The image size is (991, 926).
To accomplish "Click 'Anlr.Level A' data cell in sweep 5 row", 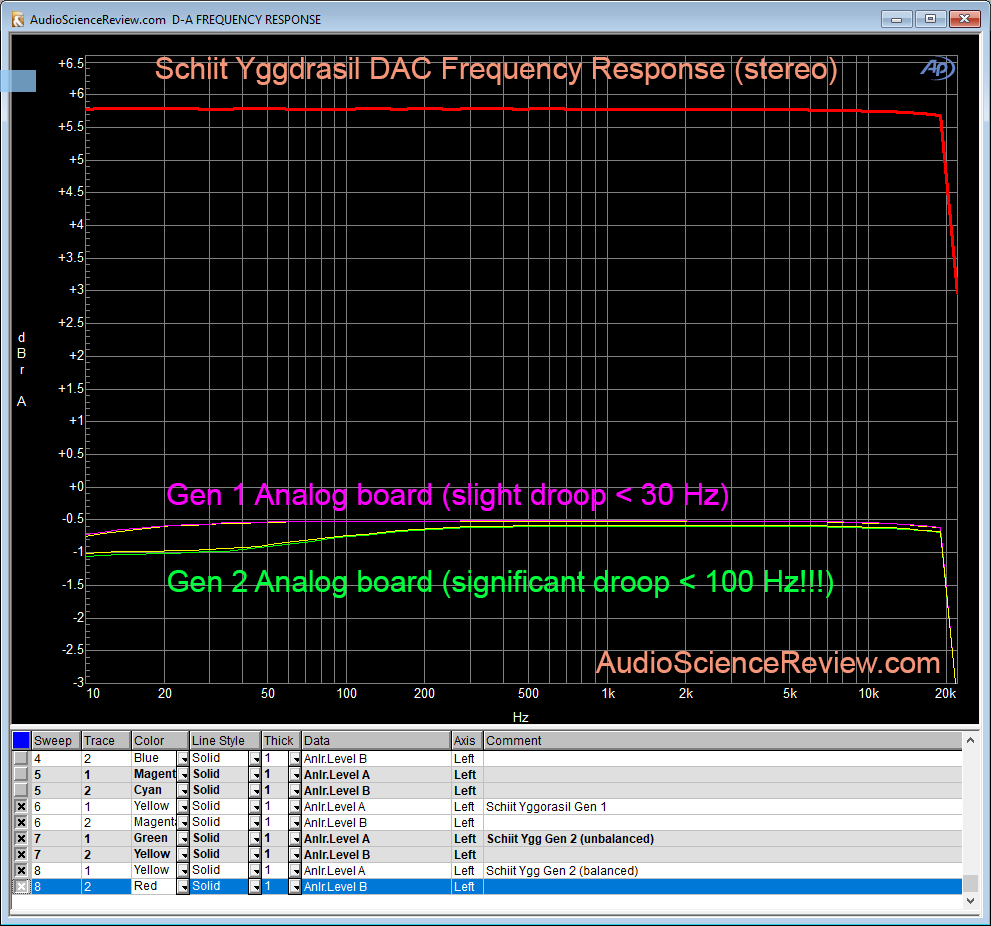I will click(376, 774).
